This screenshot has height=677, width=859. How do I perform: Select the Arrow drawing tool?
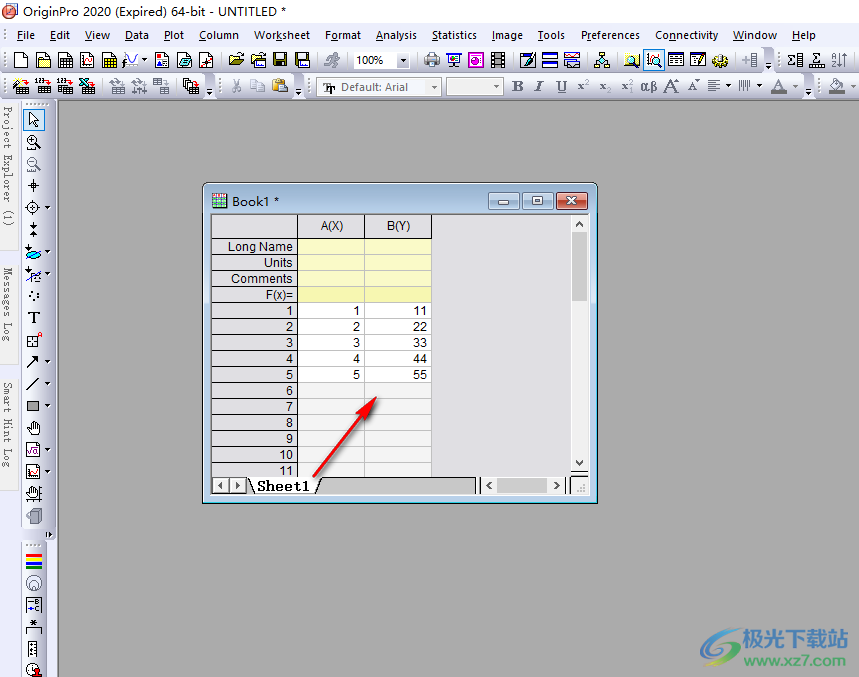(33, 362)
